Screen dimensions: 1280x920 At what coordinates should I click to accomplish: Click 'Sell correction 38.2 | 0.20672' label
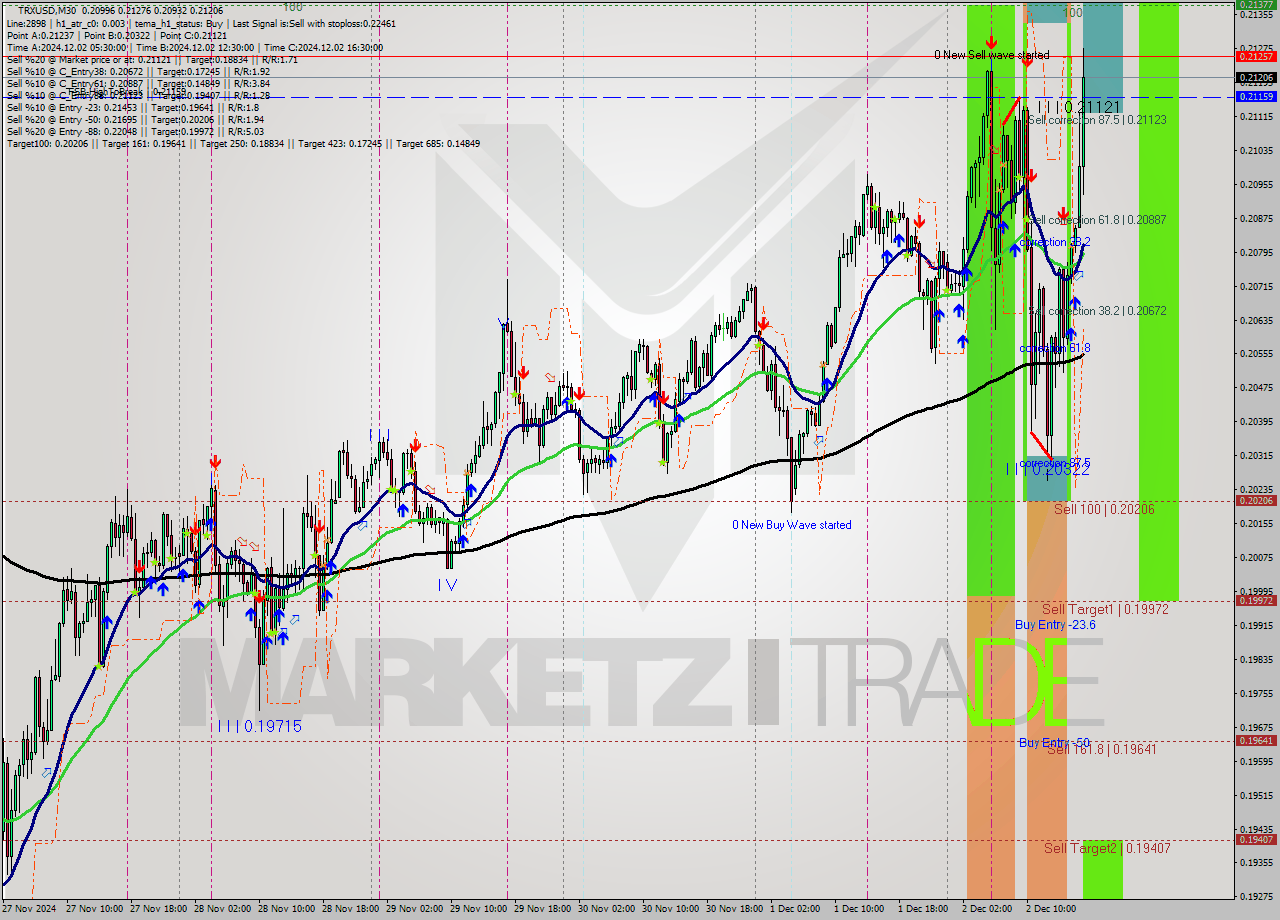(x=1097, y=311)
